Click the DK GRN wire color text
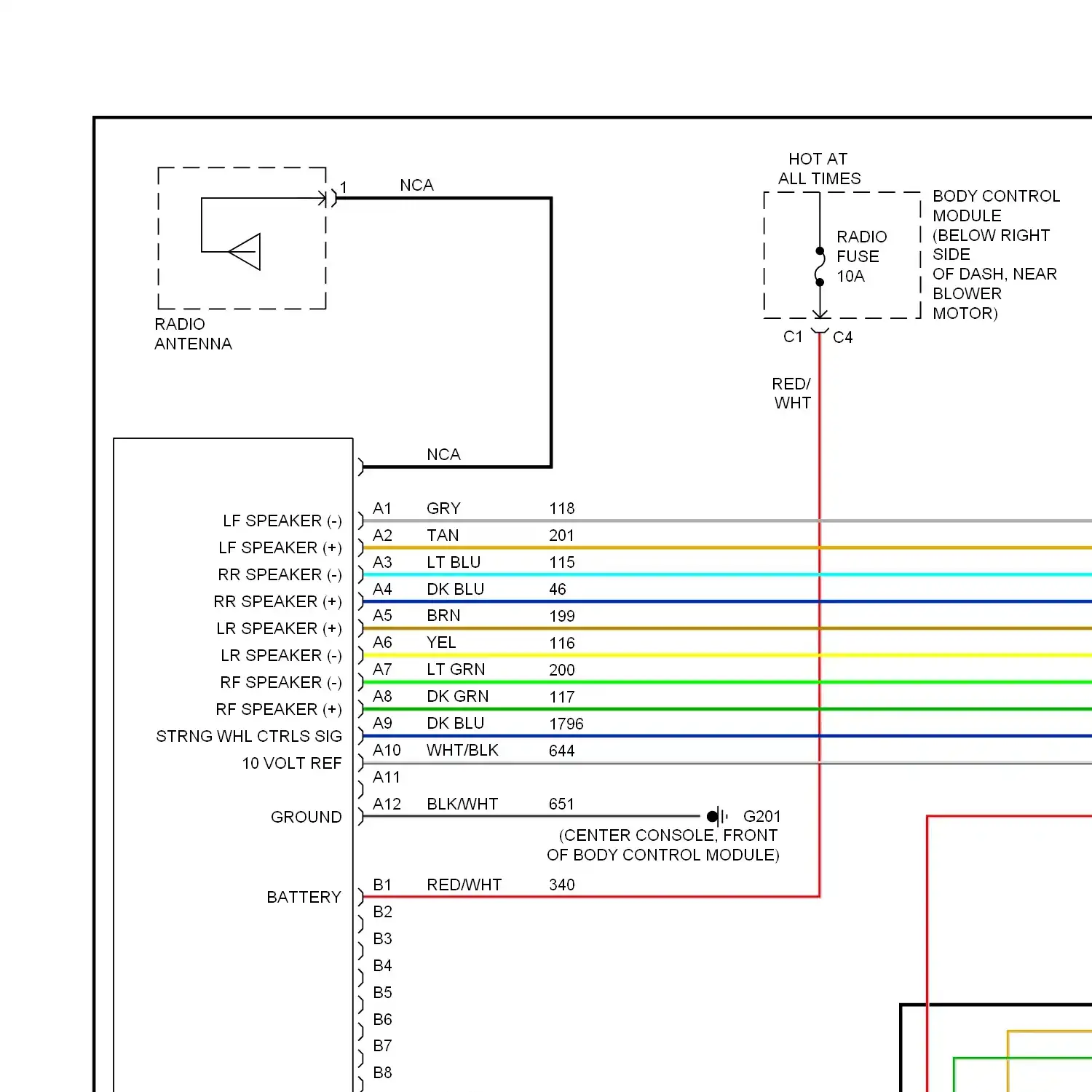Image resolution: width=1092 pixels, height=1092 pixels. pyautogui.click(x=458, y=697)
